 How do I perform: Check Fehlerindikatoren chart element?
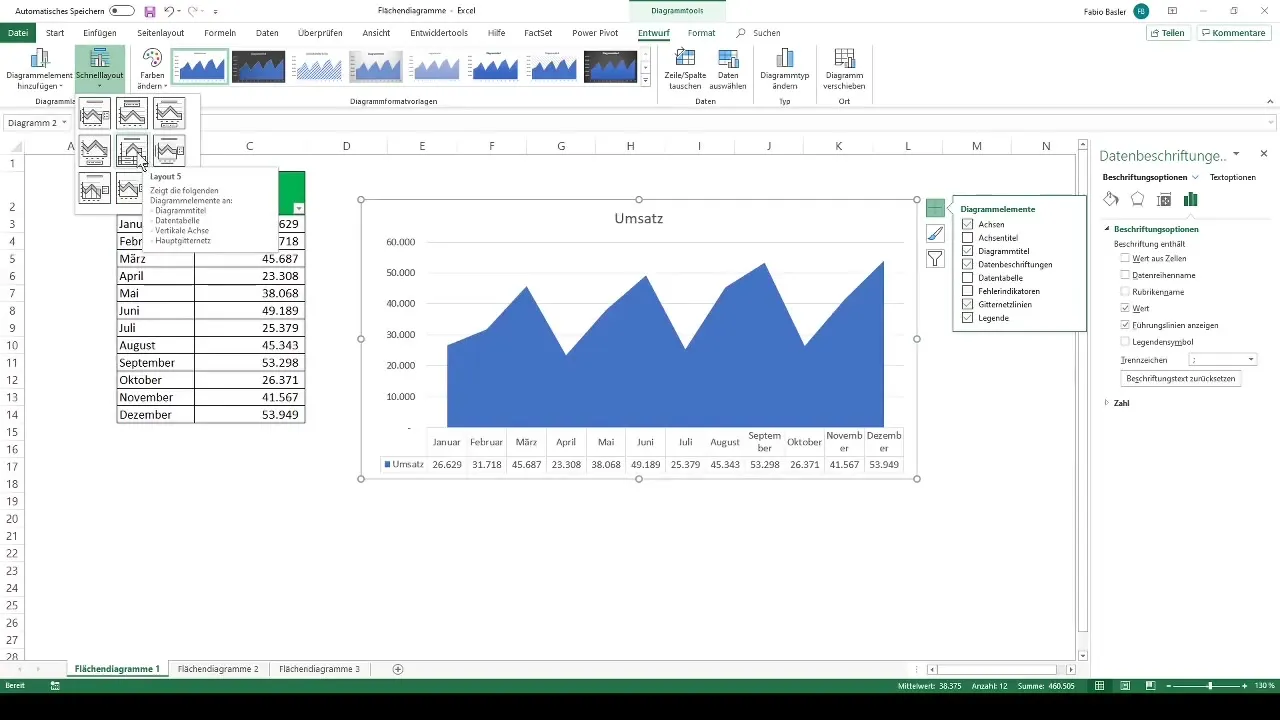(x=967, y=291)
